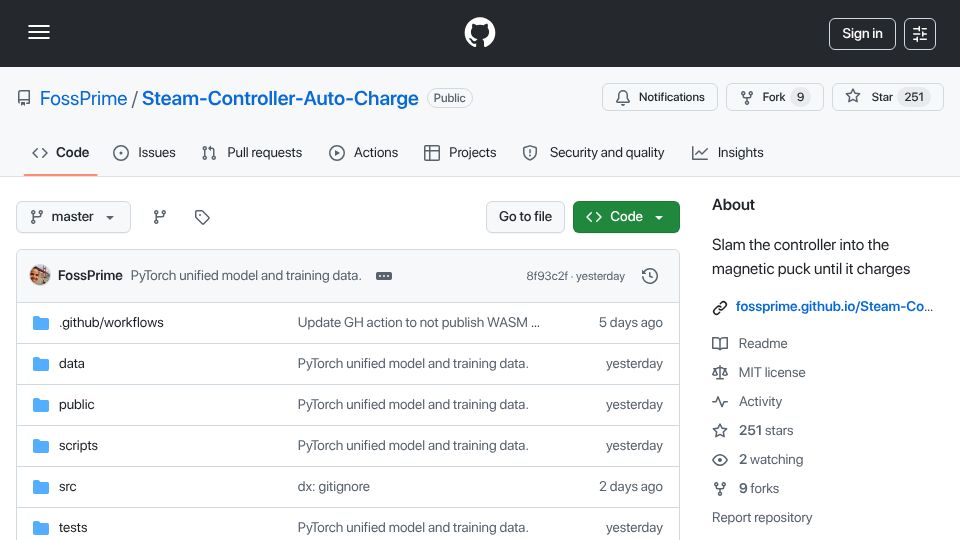The width and height of the screenshot is (960, 540).
Task: Go to GitHub homepage via Octocat logo
Action: [479, 32]
